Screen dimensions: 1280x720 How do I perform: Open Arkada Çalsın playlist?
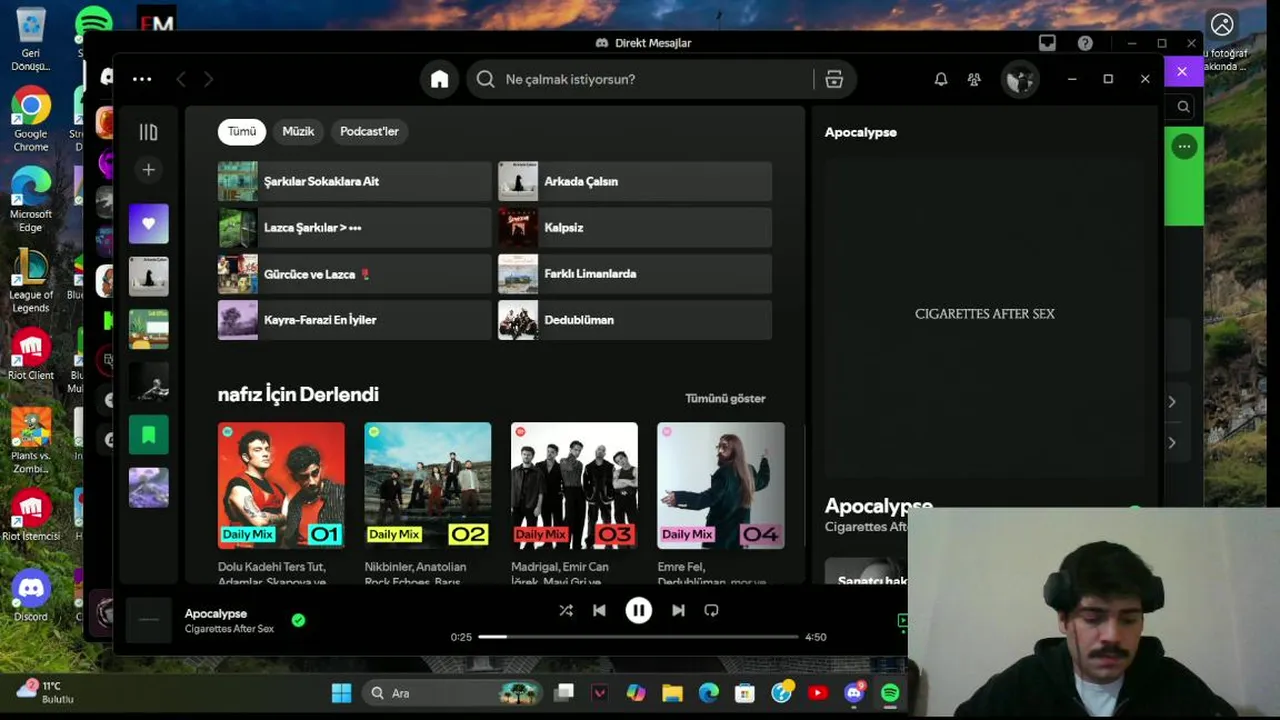635,181
